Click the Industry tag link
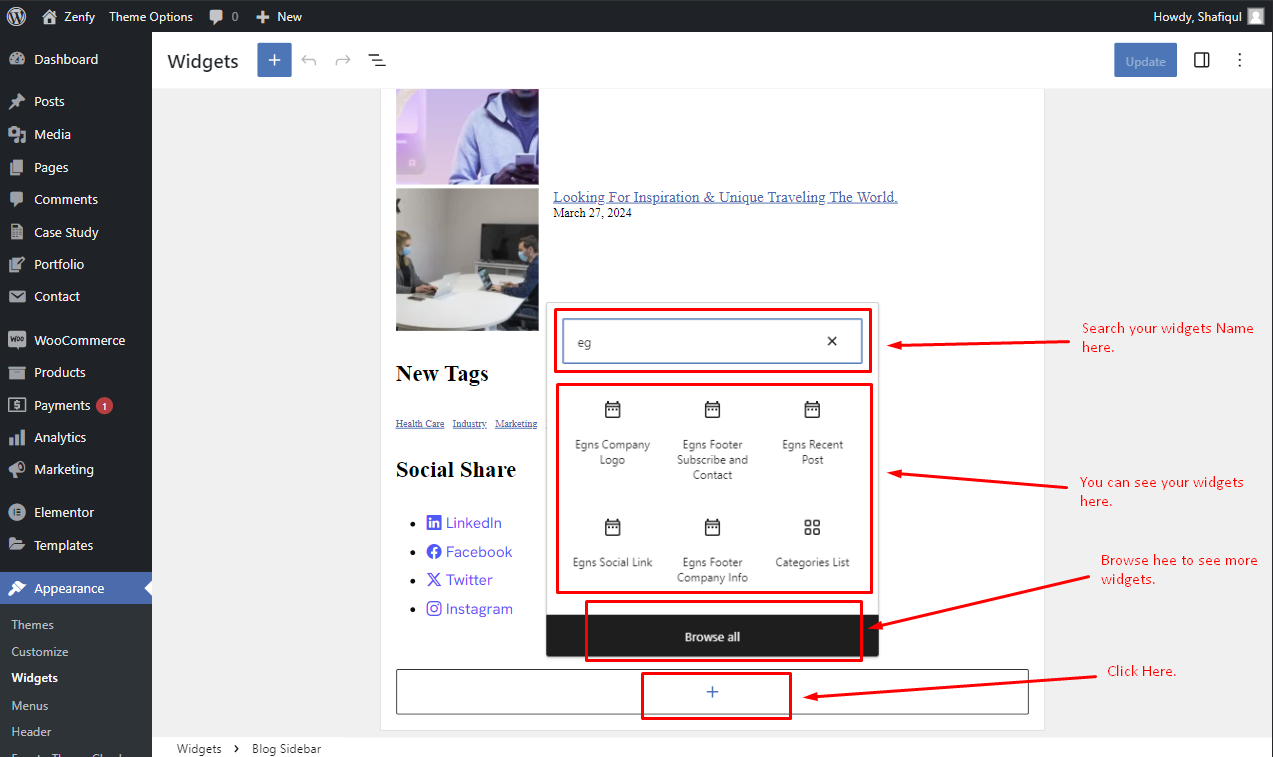1273x757 pixels. [x=469, y=424]
